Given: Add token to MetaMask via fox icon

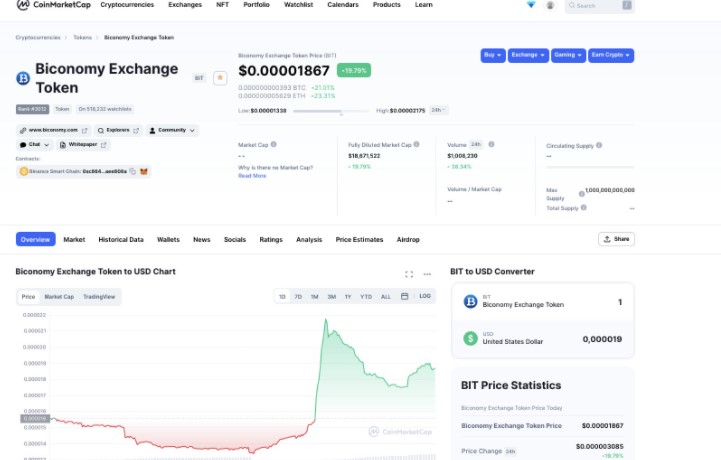Looking at the screenshot, I should pos(144,172).
